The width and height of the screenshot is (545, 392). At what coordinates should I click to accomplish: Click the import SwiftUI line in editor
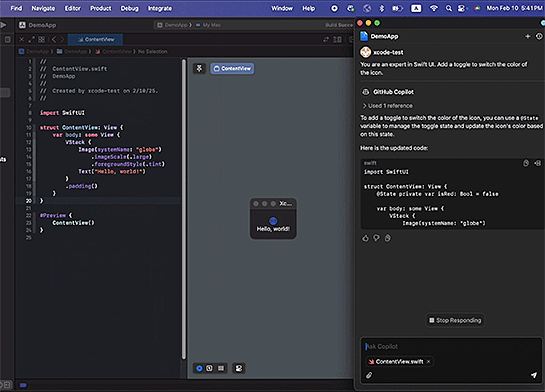(x=62, y=113)
